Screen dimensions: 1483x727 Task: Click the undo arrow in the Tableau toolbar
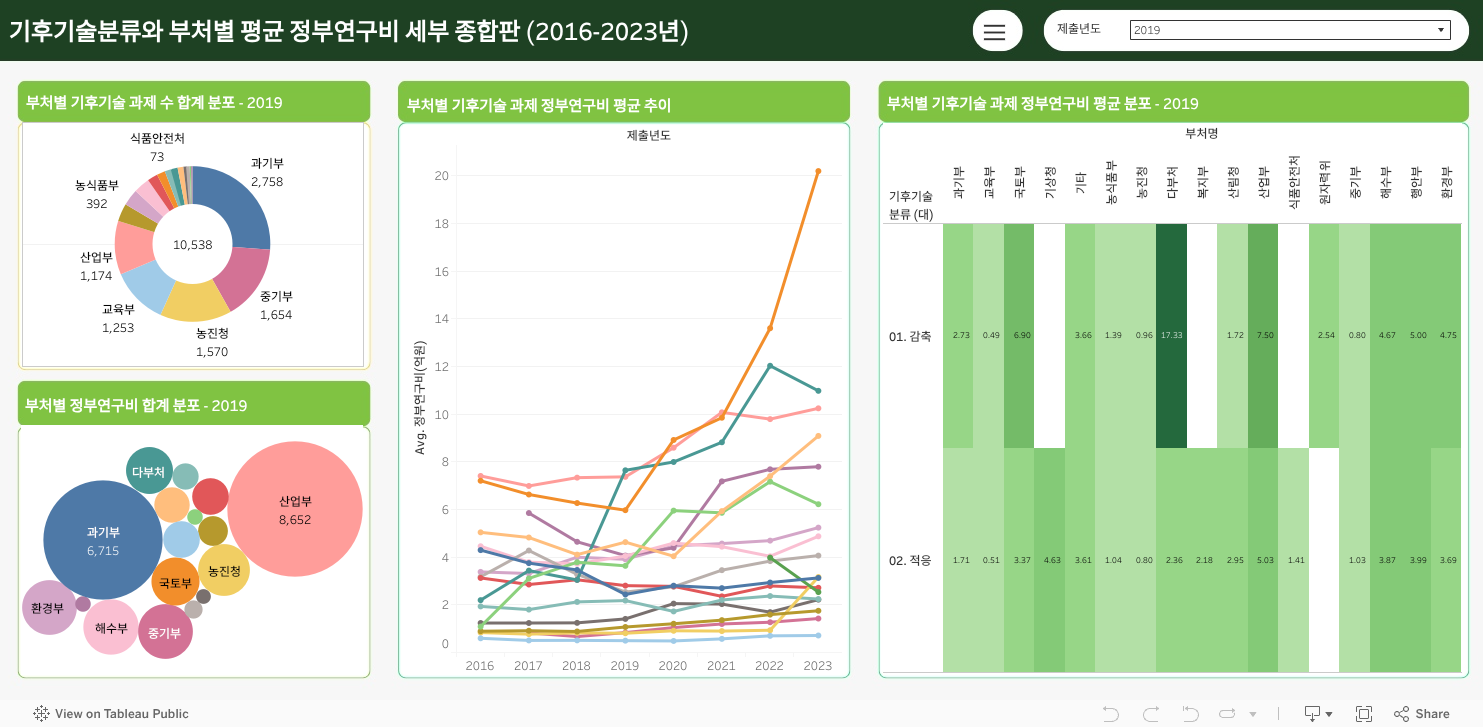point(1113,713)
